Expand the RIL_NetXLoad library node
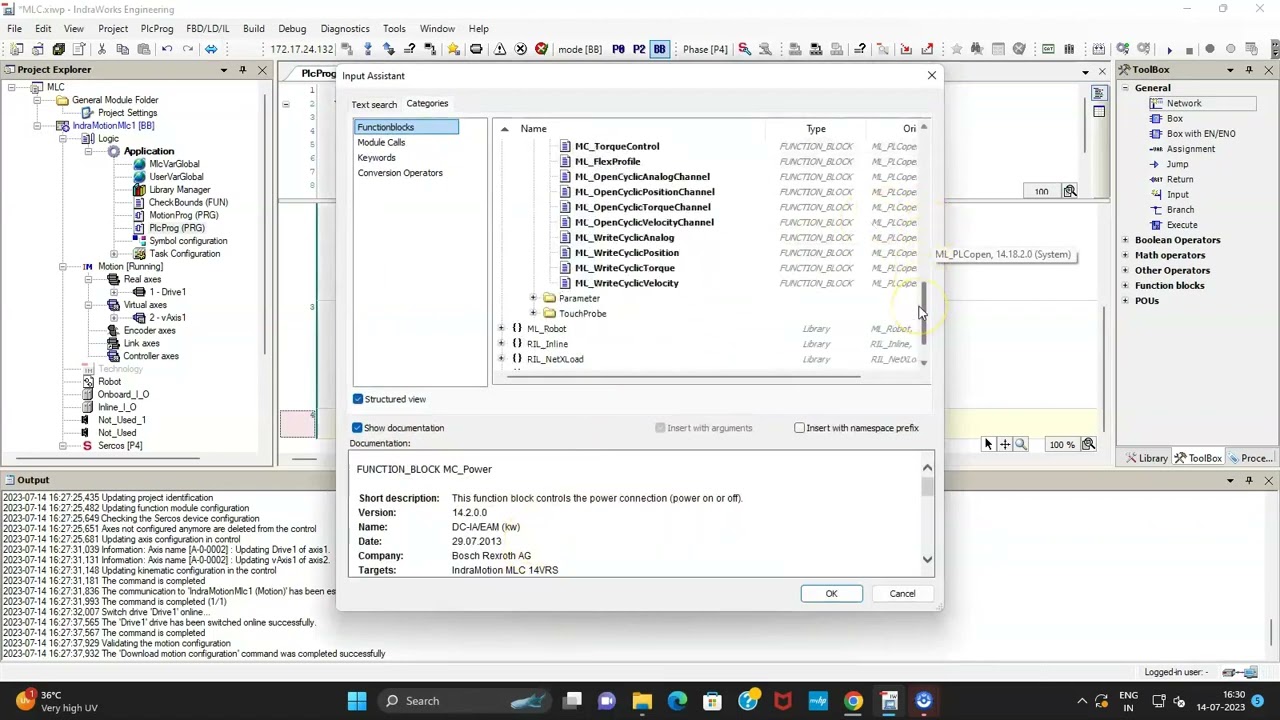 501,359
